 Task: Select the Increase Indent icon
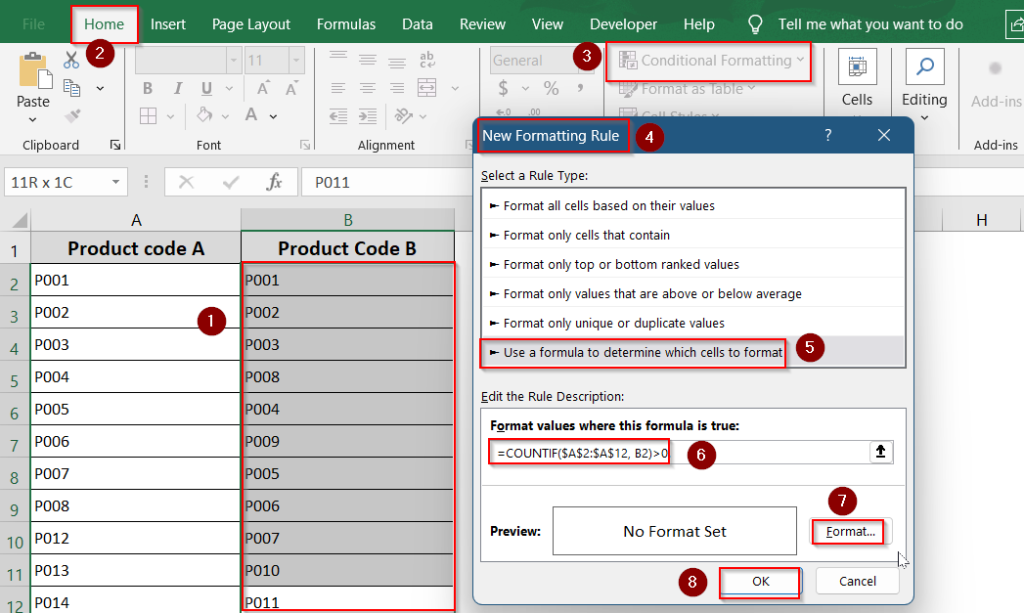pyautogui.click(x=368, y=116)
